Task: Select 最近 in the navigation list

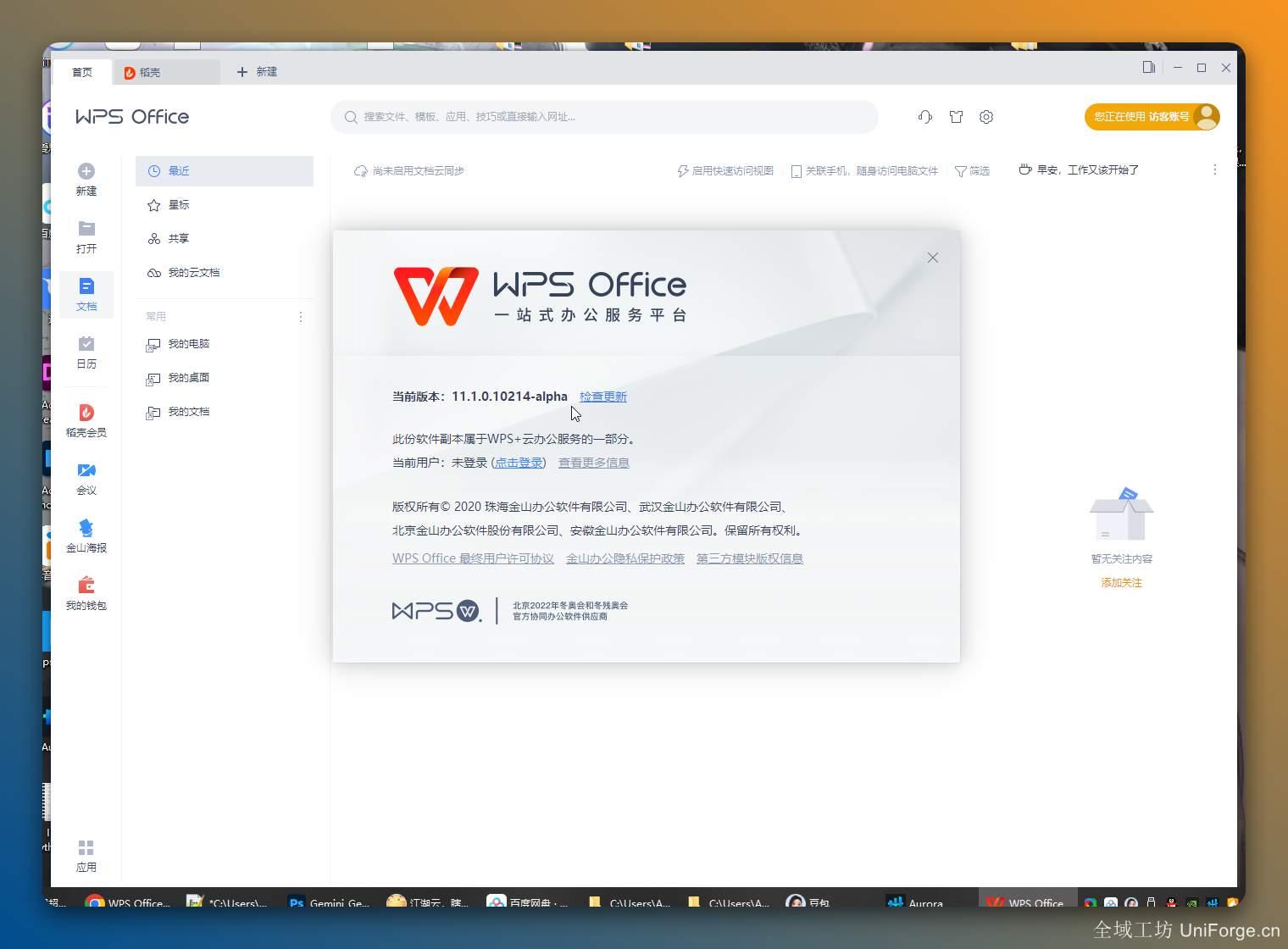Action: (x=225, y=171)
